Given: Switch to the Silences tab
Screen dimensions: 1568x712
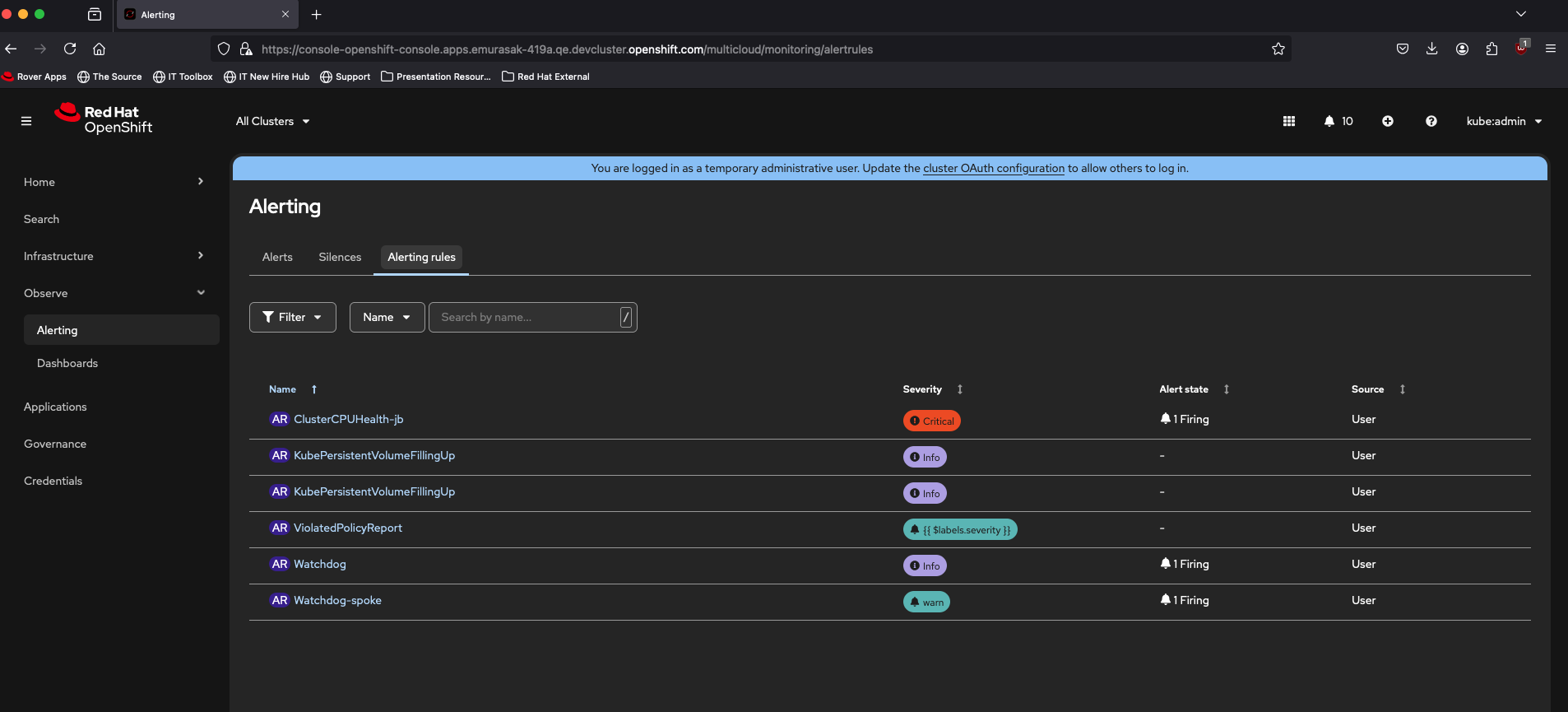Looking at the screenshot, I should [340, 257].
